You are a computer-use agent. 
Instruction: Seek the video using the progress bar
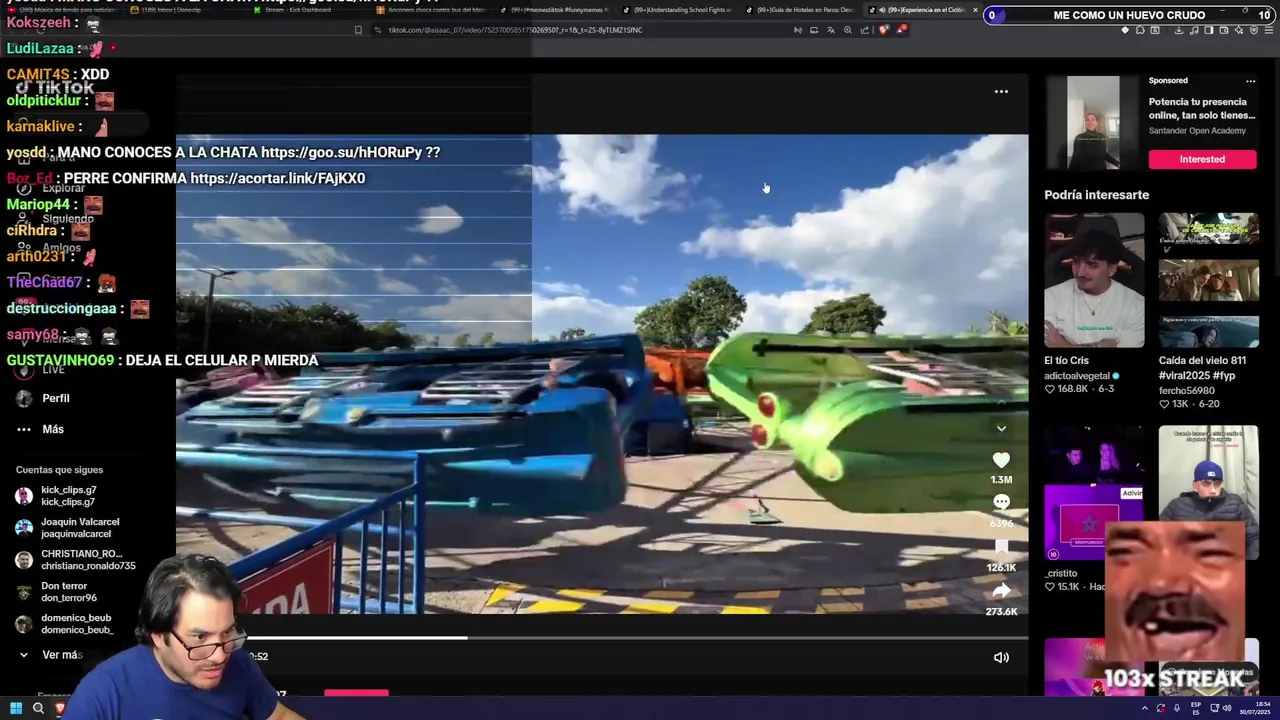pyautogui.click(x=637, y=638)
